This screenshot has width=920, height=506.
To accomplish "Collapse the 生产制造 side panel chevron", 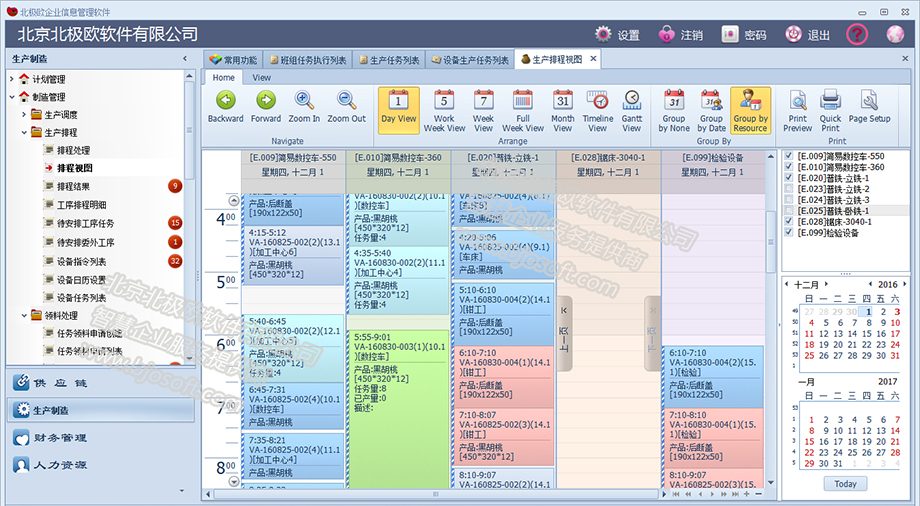I will [185, 59].
